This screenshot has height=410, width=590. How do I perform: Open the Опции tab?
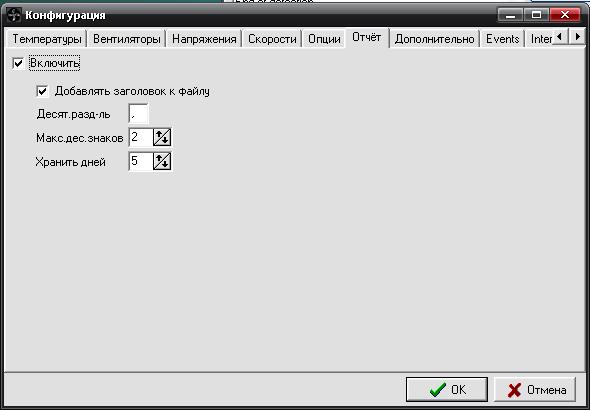pos(324,39)
